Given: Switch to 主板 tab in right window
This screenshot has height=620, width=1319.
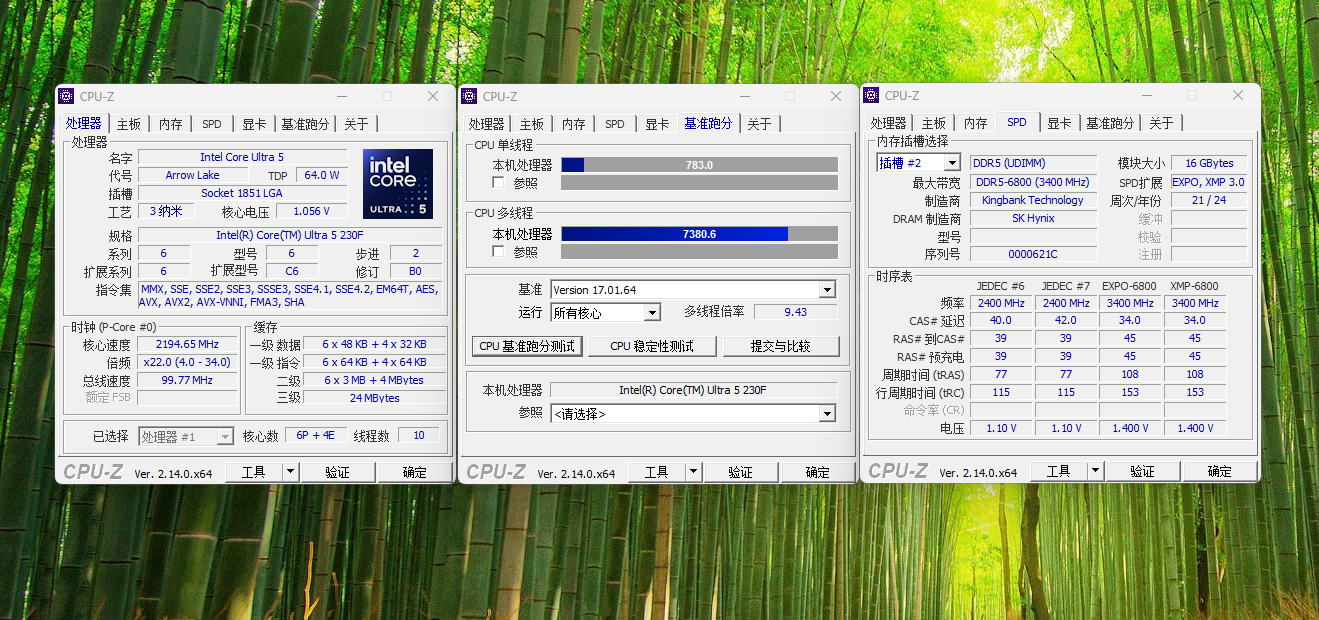Looking at the screenshot, I should (934, 123).
